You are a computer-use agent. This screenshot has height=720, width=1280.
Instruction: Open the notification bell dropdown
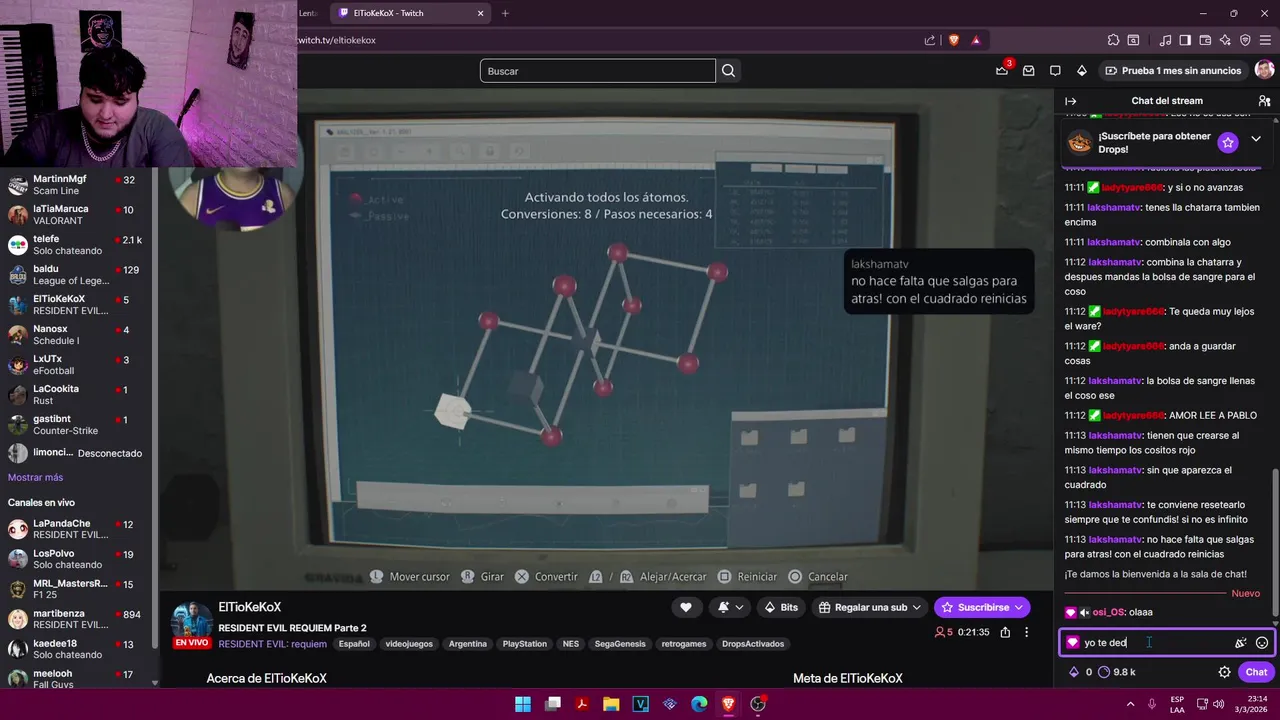[729, 607]
